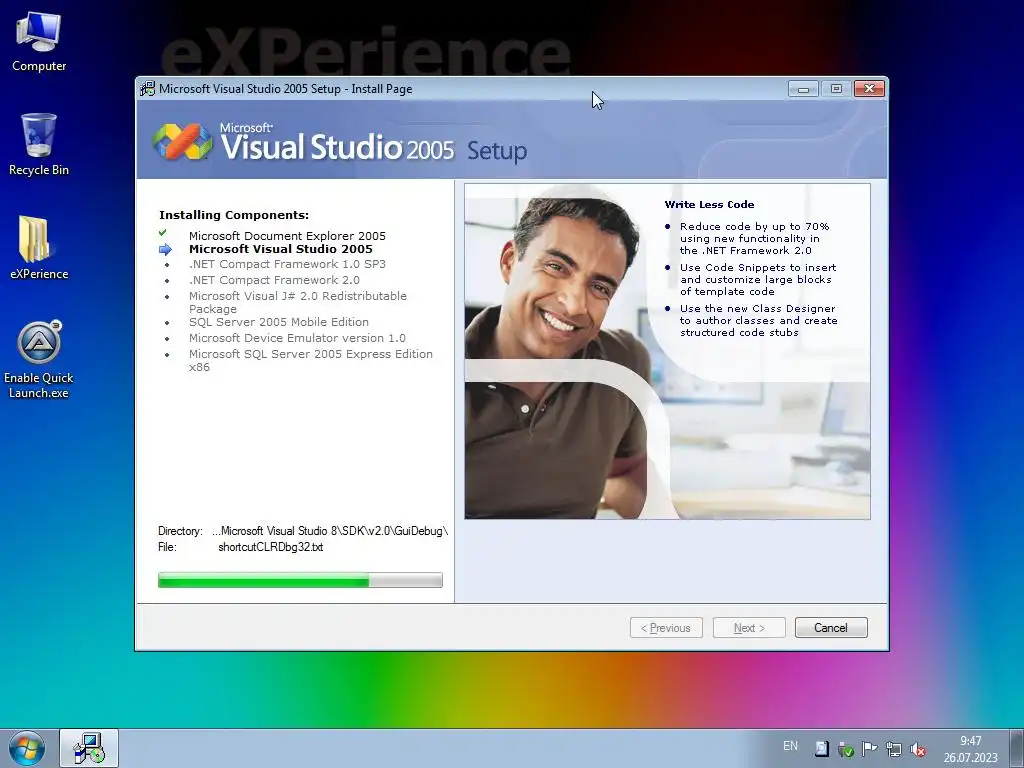1024x768 pixels.
Task: Click 'Use the new Class Designer' bullet
Action: pyautogui.click(x=758, y=321)
